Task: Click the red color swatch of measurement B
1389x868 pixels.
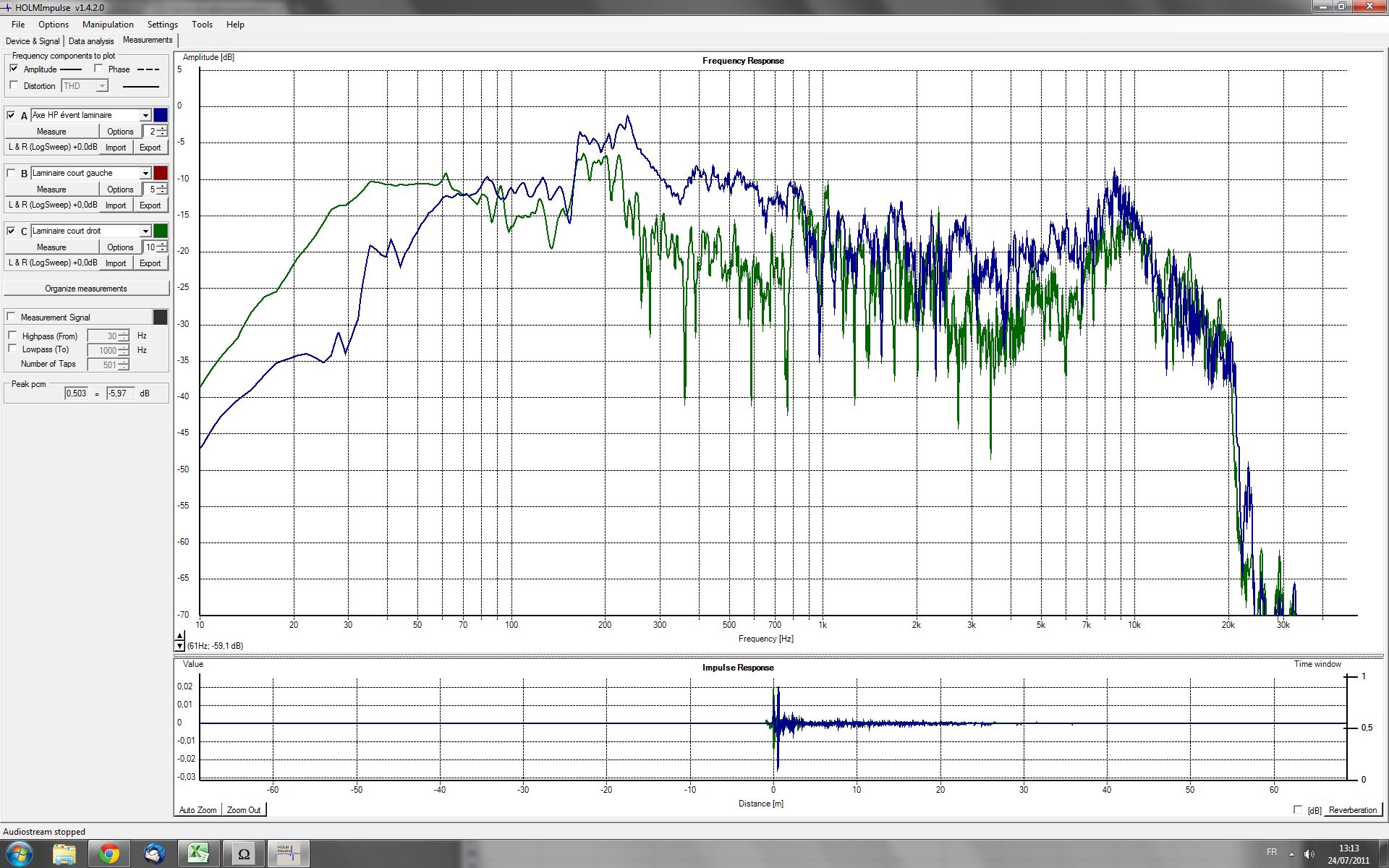Action: pyautogui.click(x=161, y=173)
